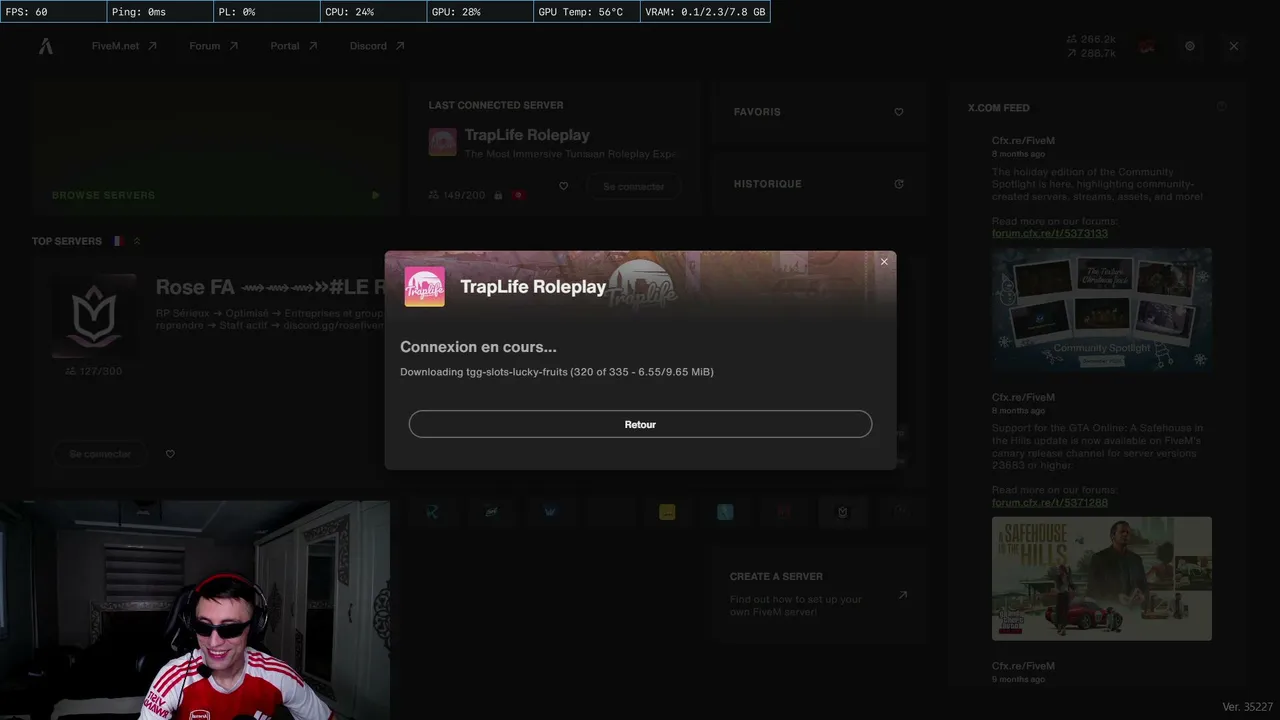Image resolution: width=1280 pixels, height=720 pixels.
Task: Open the settings gear icon
Action: pos(1190,46)
